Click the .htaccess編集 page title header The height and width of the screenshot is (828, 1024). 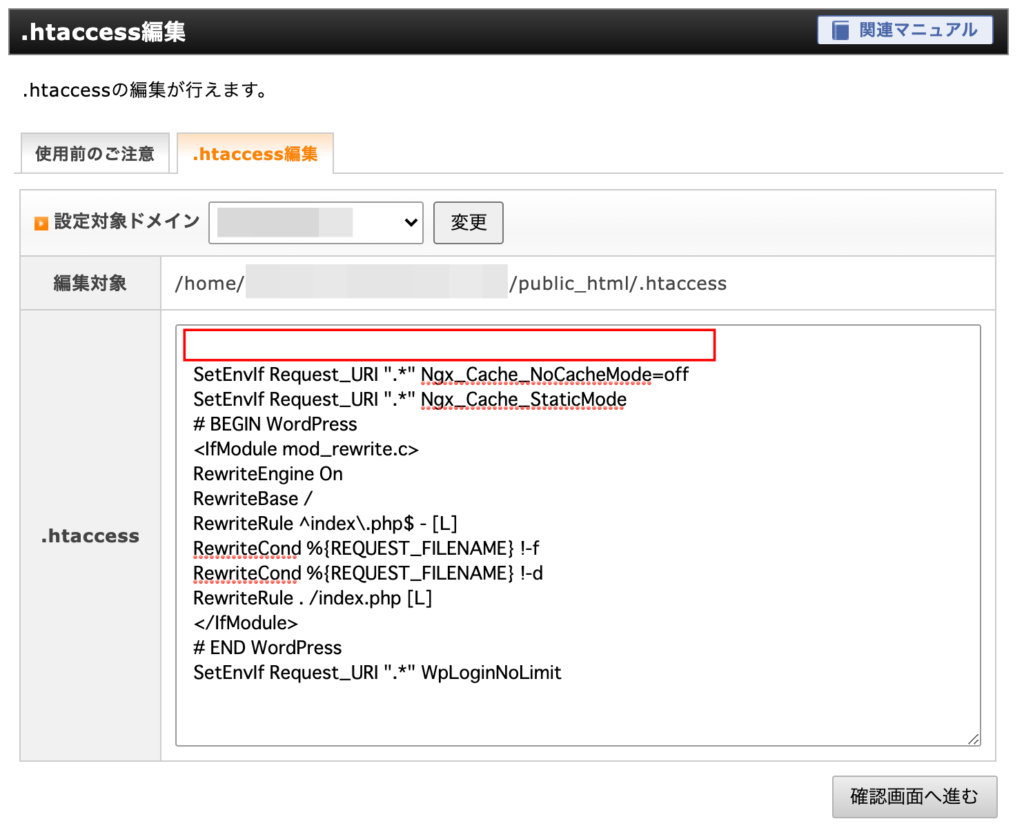click(102, 31)
